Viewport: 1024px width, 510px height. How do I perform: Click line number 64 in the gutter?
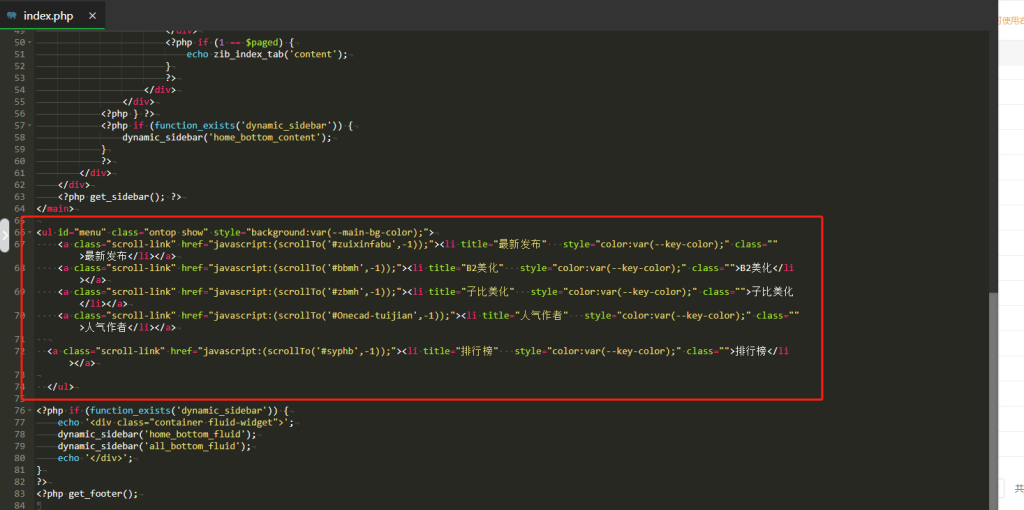coord(19,208)
